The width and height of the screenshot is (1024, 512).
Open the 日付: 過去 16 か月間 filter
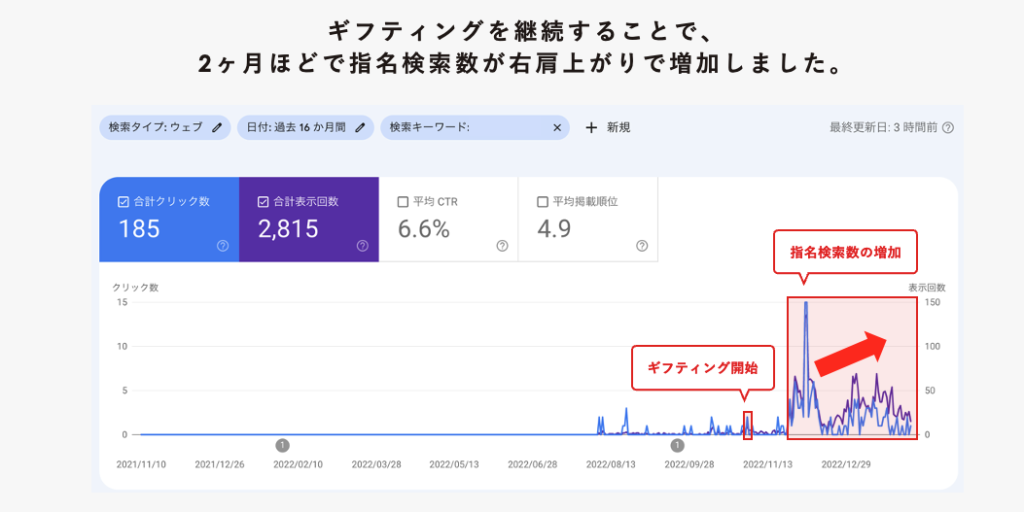(297, 128)
